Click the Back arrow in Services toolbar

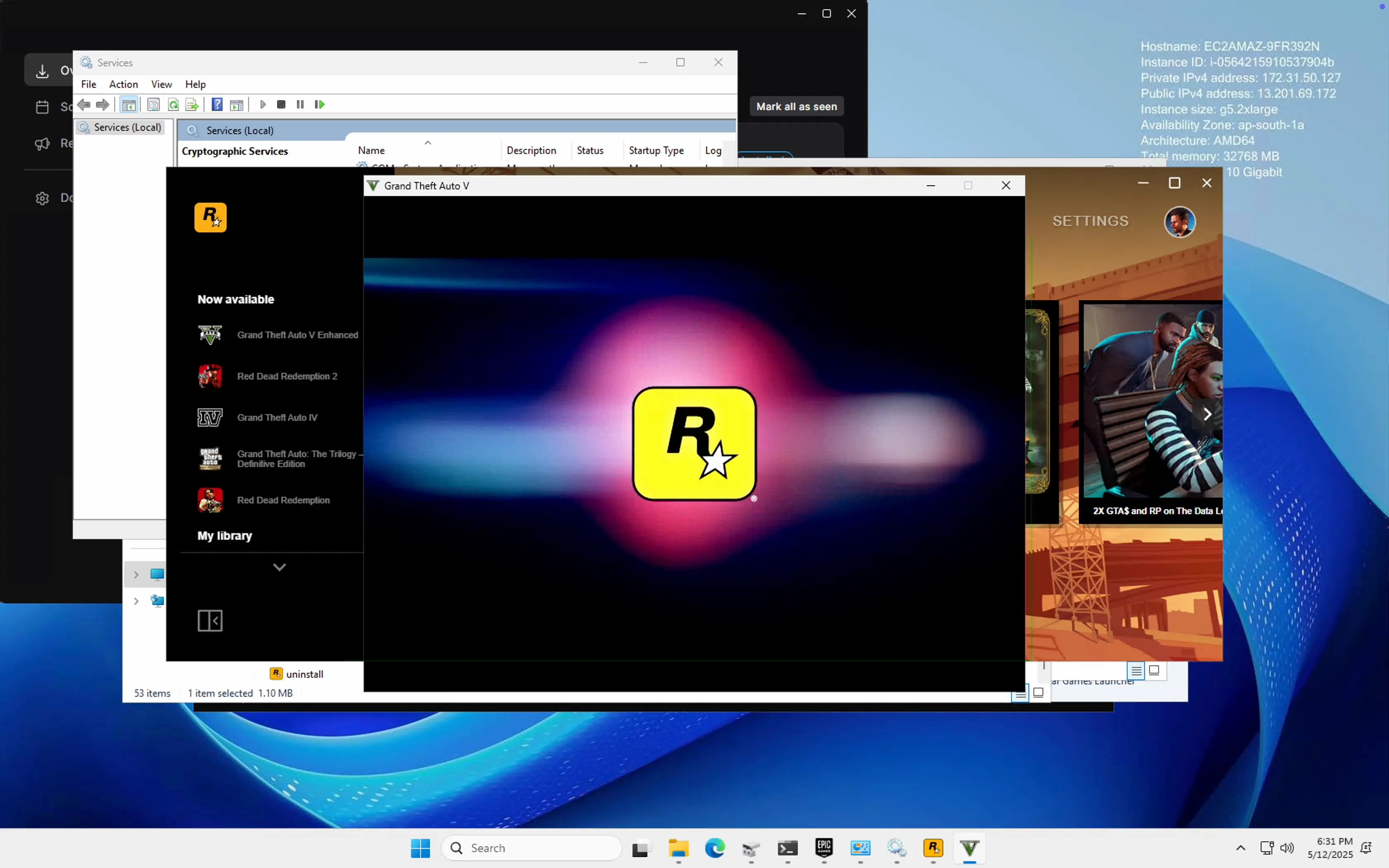click(x=84, y=105)
